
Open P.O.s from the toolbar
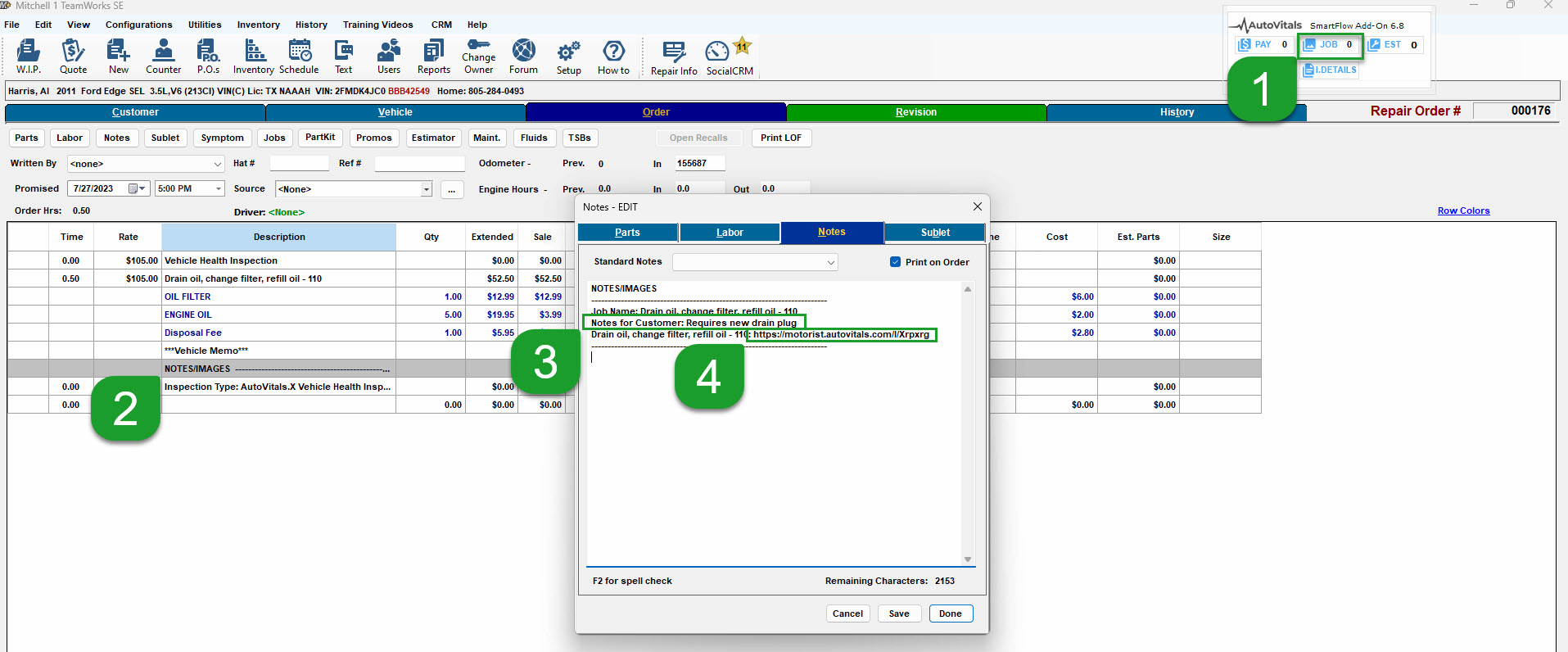pos(208,57)
